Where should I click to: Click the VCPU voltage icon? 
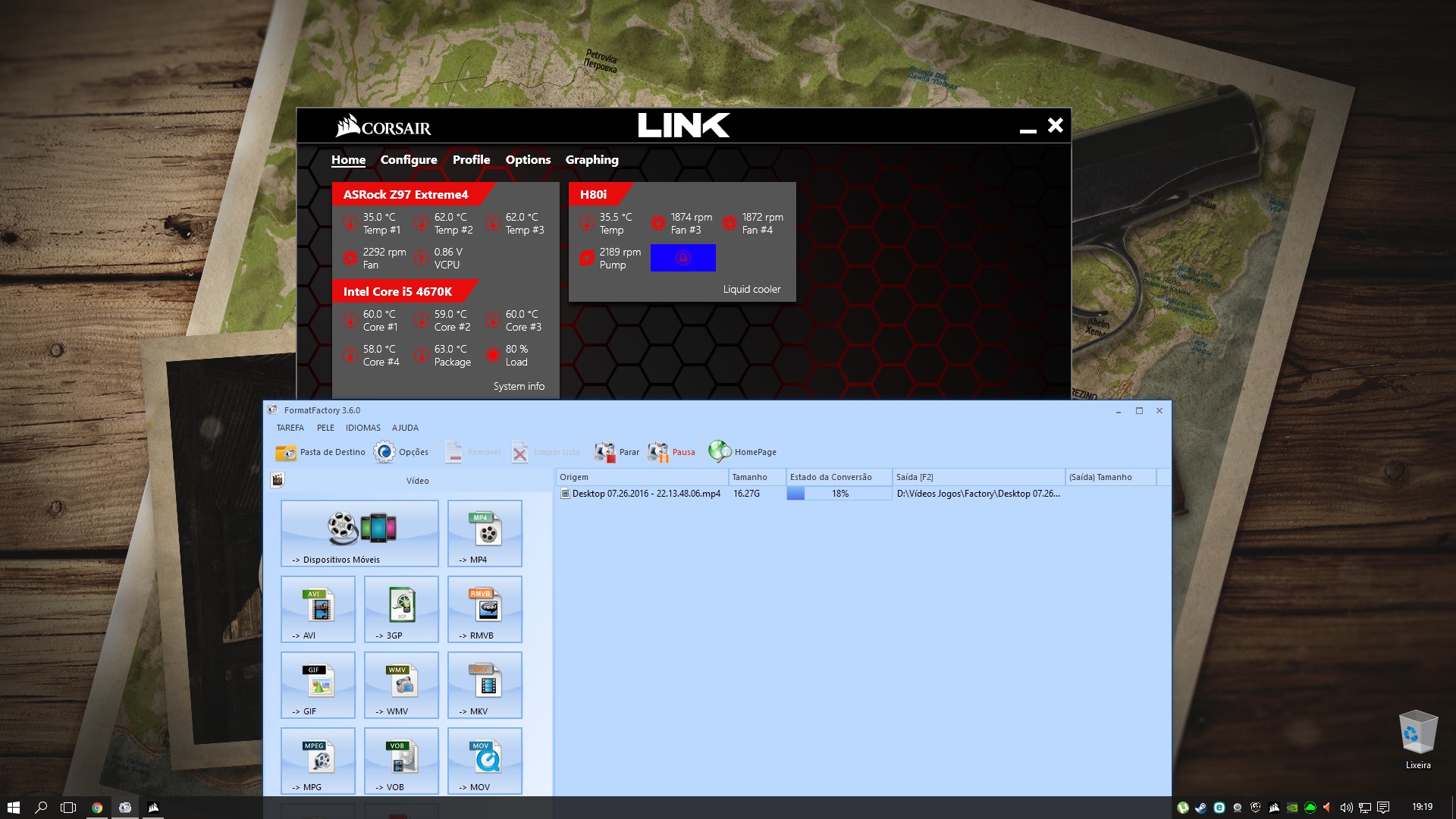pyautogui.click(x=422, y=258)
